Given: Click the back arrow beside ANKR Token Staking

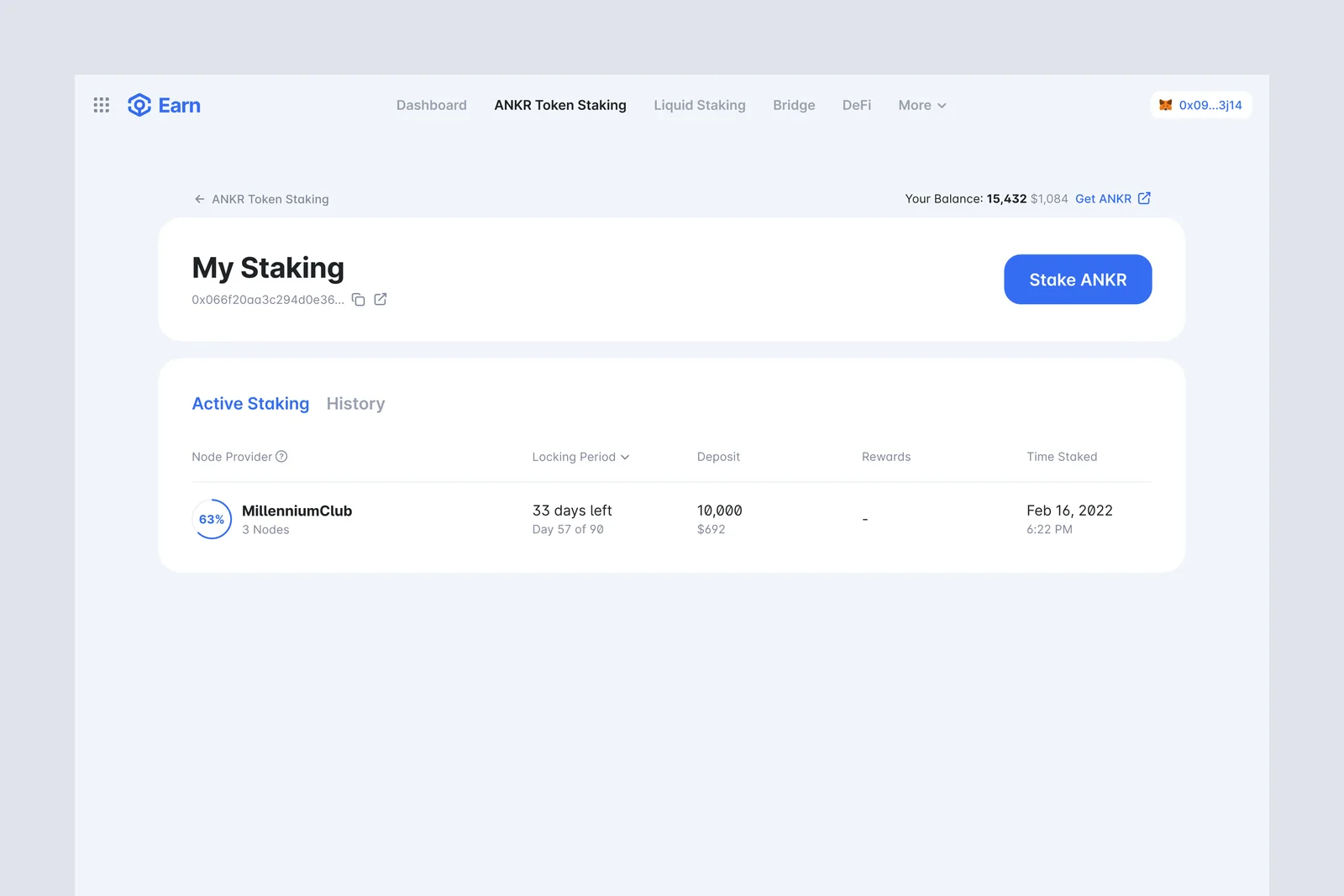Looking at the screenshot, I should (199, 199).
